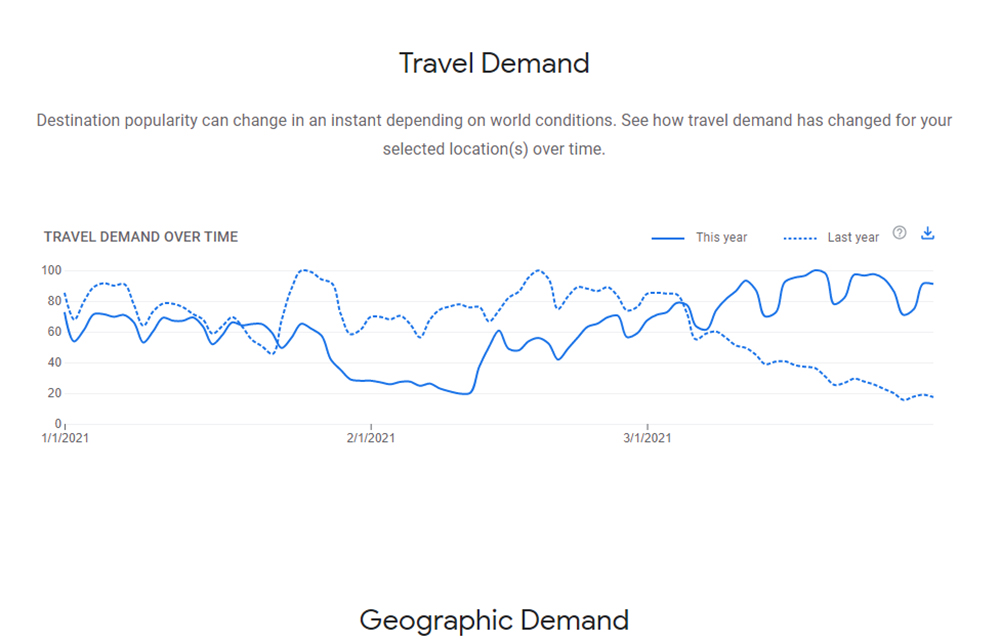Download the travel demand chart data
Screen dimensions: 1000x643
[x=927, y=233]
